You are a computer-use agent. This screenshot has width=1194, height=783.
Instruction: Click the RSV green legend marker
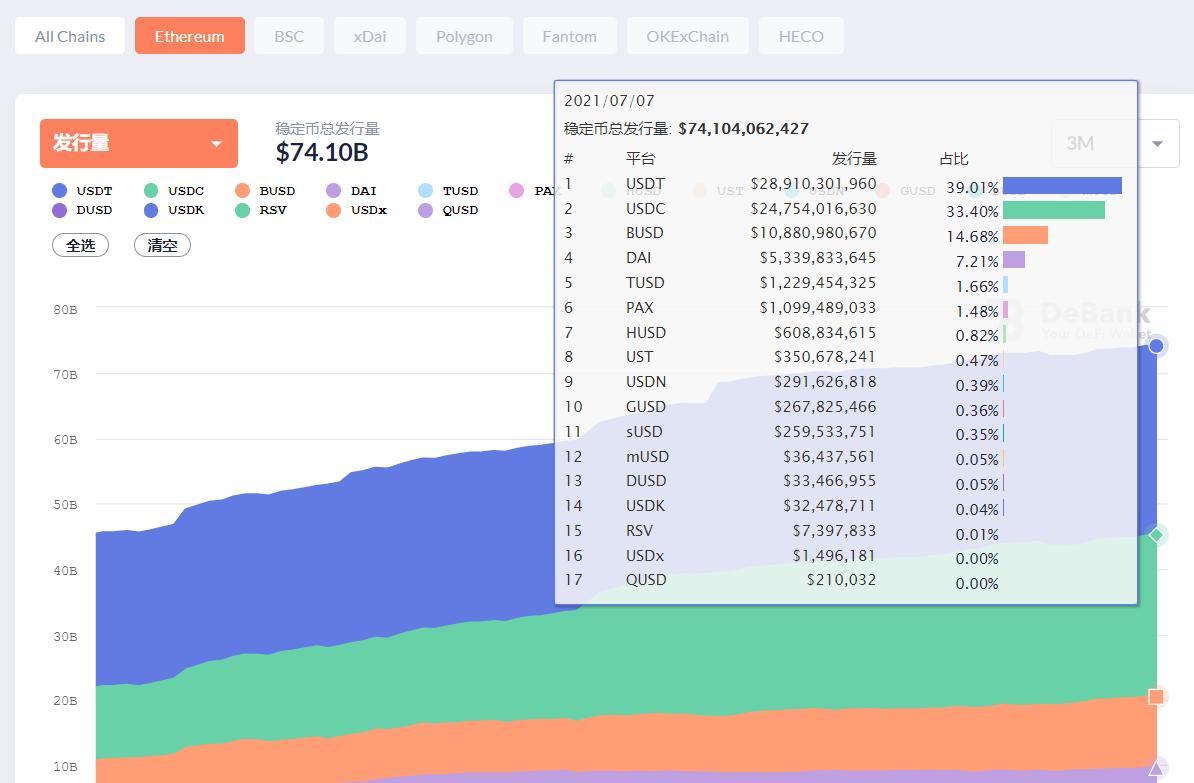pos(243,210)
